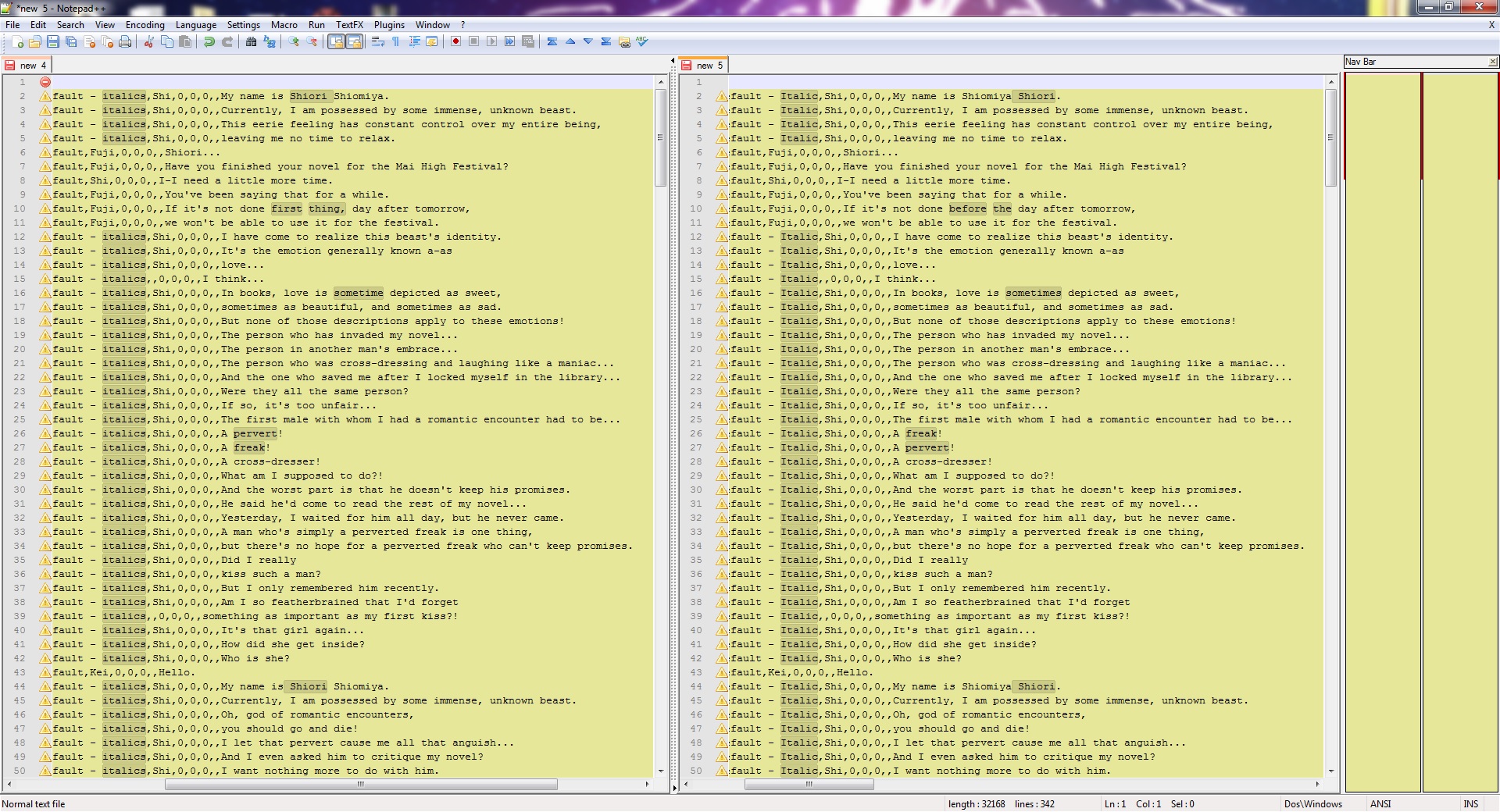Open the Plugins menu
The height and width of the screenshot is (812, 1500).
[x=389, y=25]
